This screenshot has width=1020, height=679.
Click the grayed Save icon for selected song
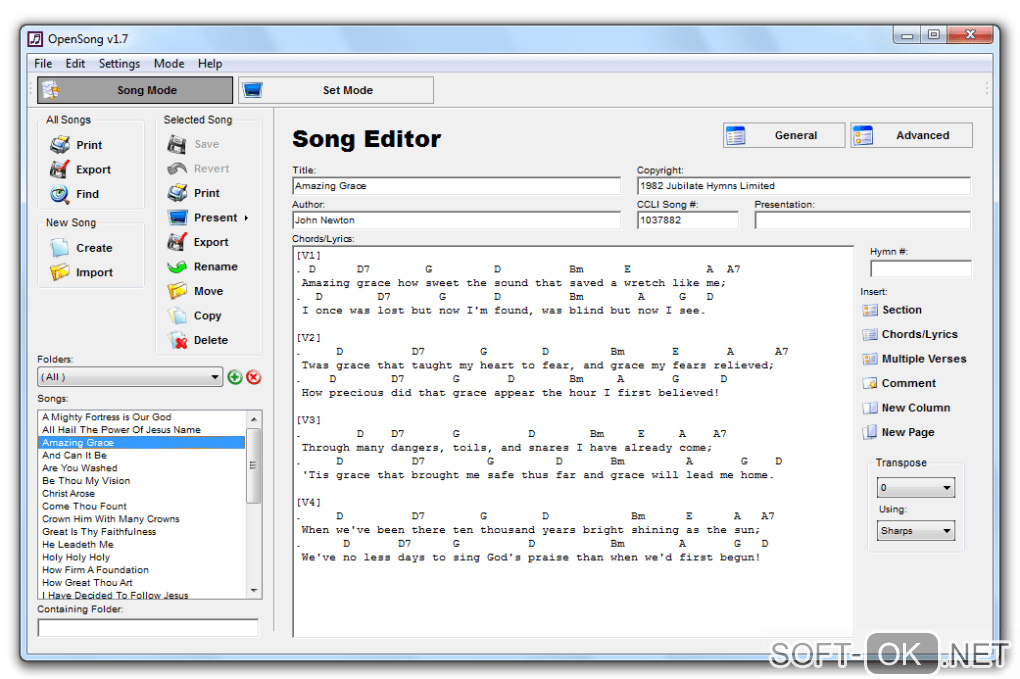(x=176, y=144)
